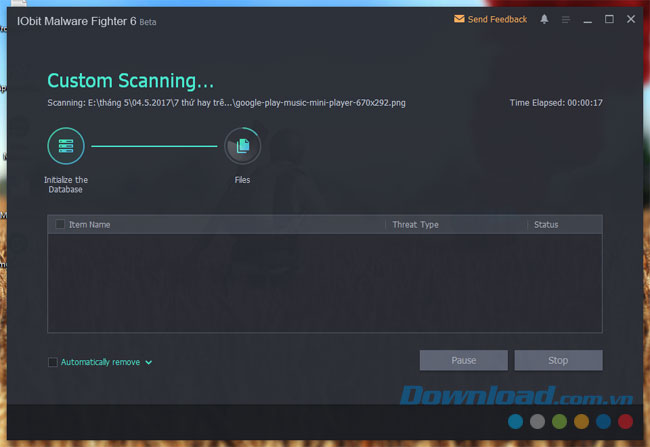
Task: Sort by Status column header
Action: click(x=546, y=225)
